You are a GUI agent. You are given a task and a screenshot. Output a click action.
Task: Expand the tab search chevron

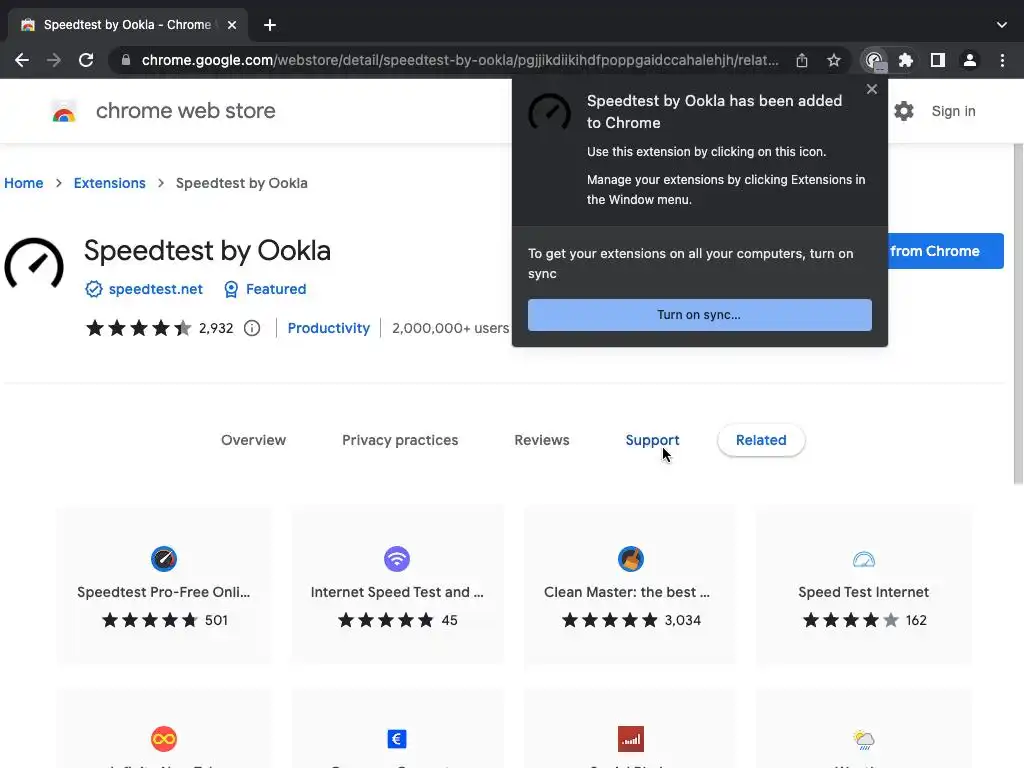[x=1002, y=25]
